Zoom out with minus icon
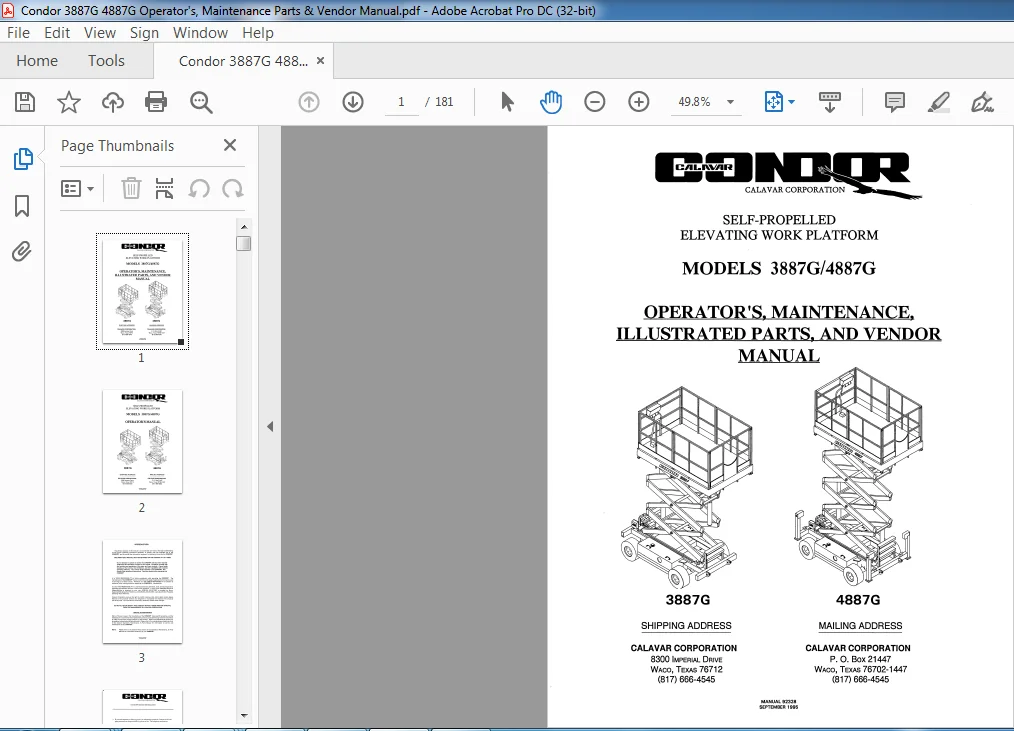The image size is (1014, 731). 594,102
